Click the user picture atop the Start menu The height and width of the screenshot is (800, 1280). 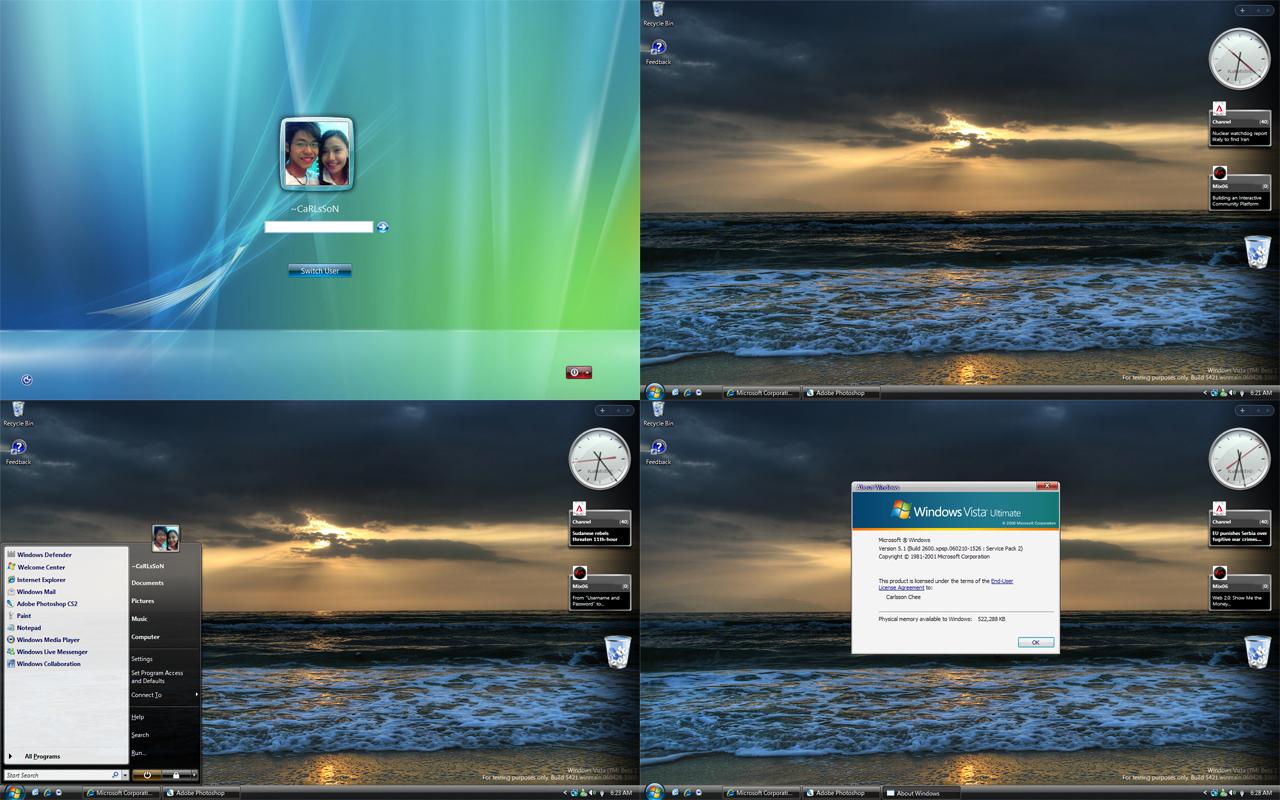(x=166, y=538)
